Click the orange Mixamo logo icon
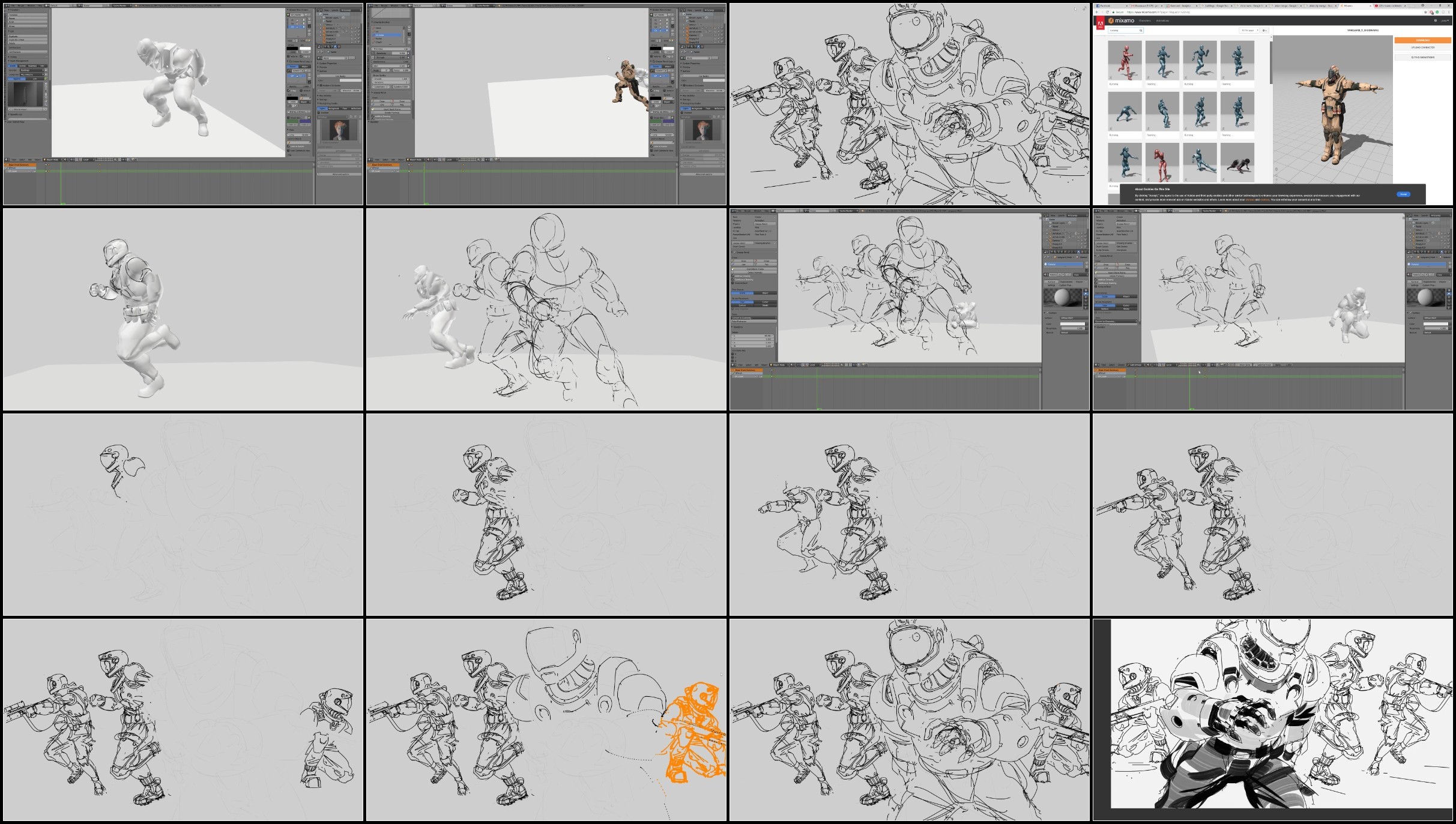The height and width of the screenshot is (824, 1456). click(x=1111, y=20)
